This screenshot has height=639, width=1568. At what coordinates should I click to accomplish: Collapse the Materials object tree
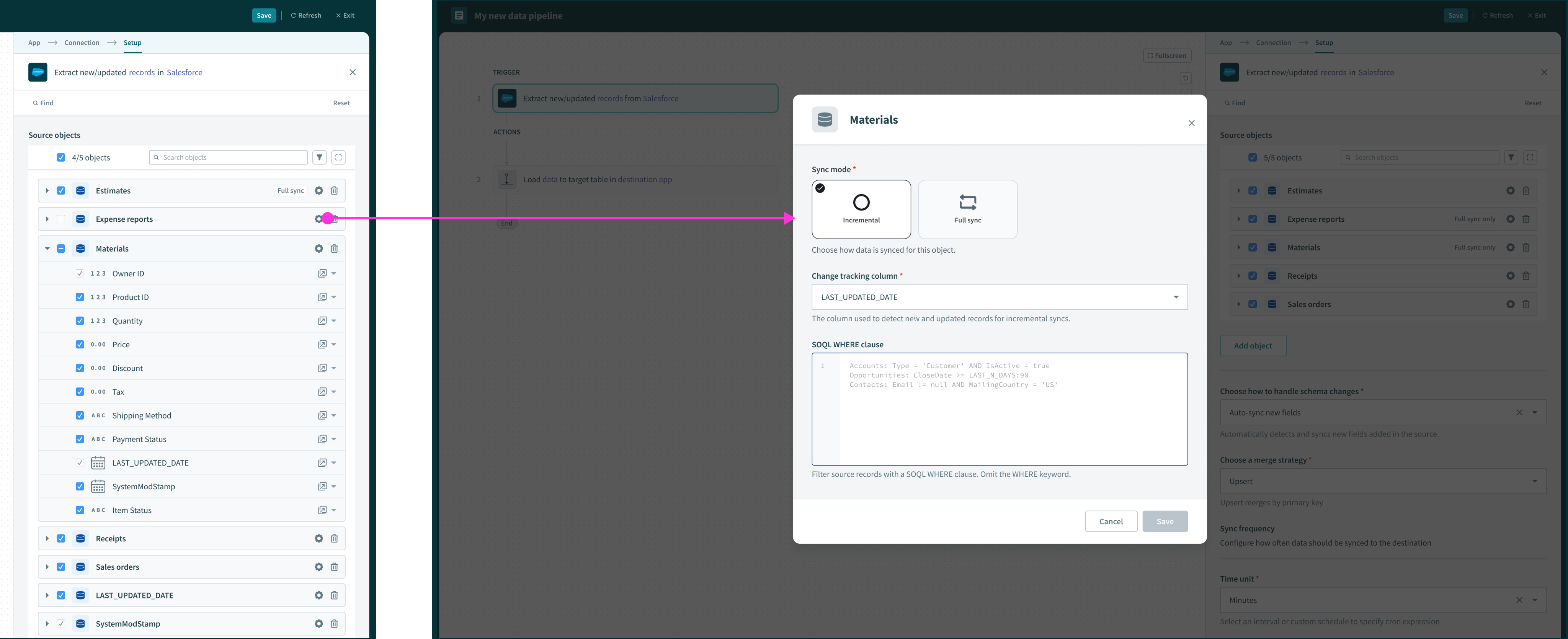coord(47,249)
